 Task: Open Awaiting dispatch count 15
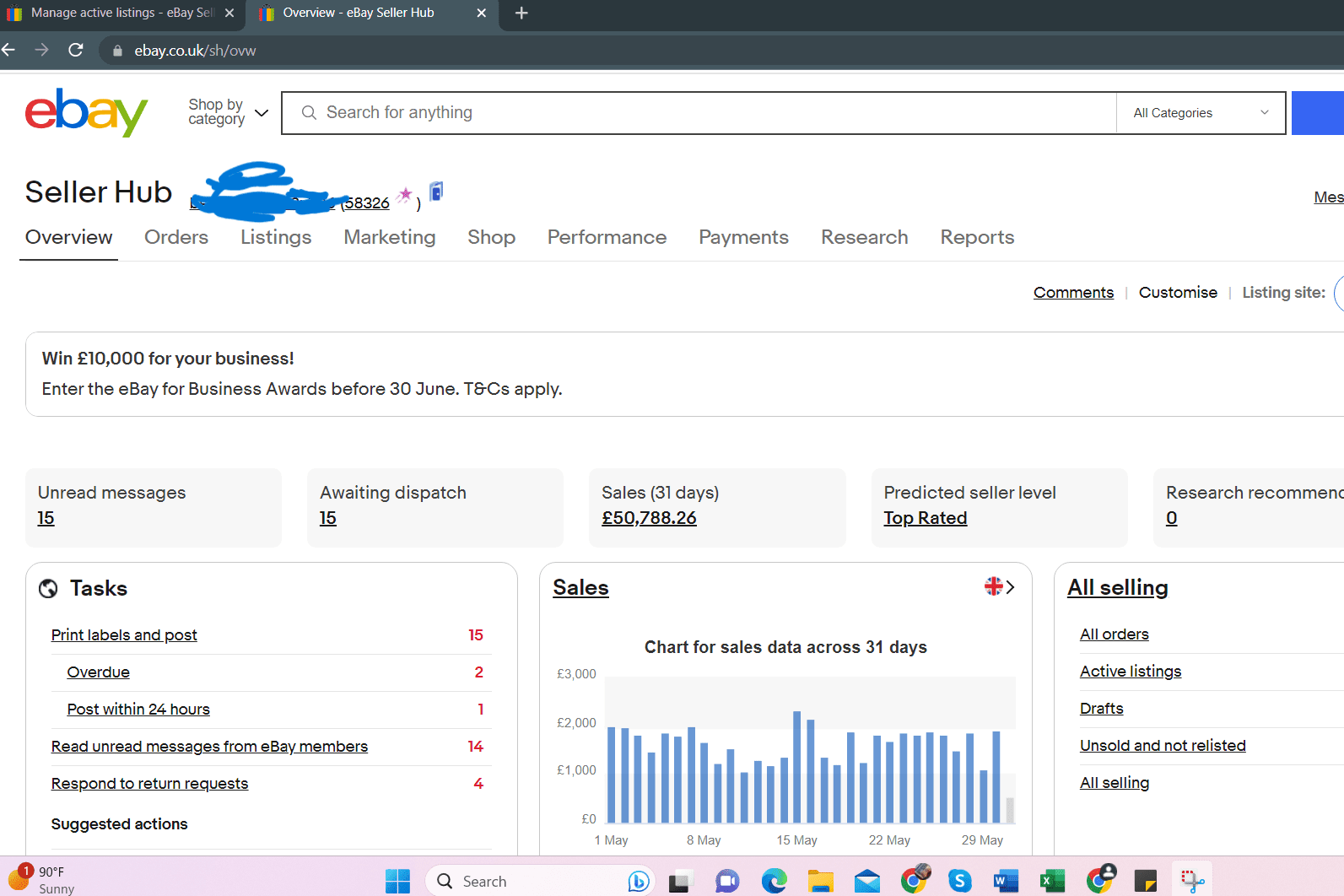(x=327, y=517)
